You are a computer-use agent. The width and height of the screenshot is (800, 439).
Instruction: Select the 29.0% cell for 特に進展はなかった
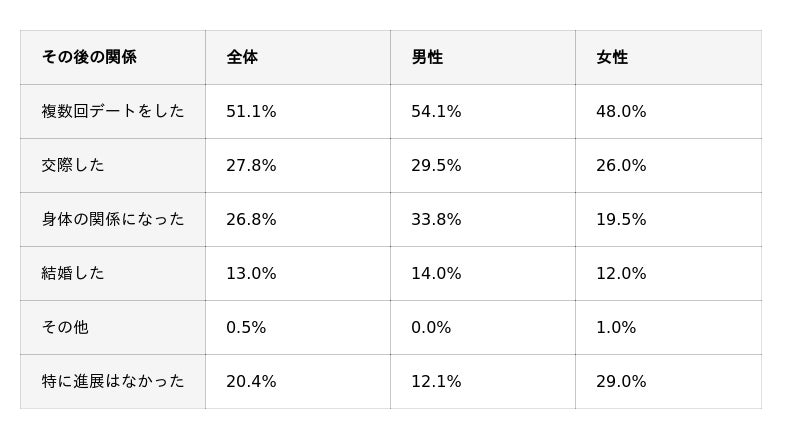point(668,382)
